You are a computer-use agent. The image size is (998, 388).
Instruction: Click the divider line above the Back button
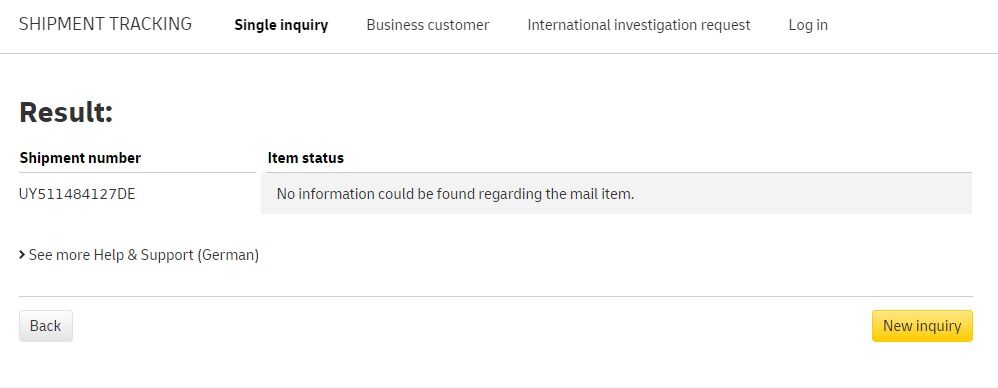(496, 296)
